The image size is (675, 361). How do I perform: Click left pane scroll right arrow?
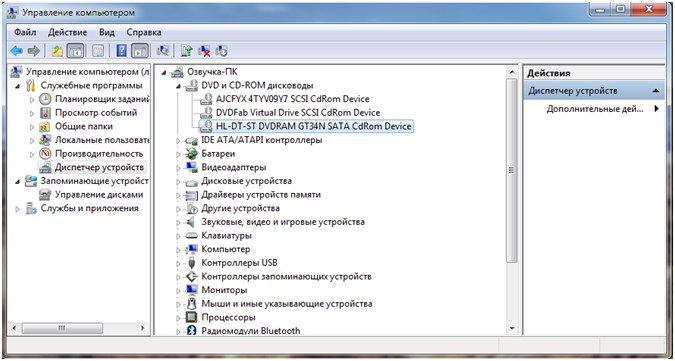(x=142, y=328)
